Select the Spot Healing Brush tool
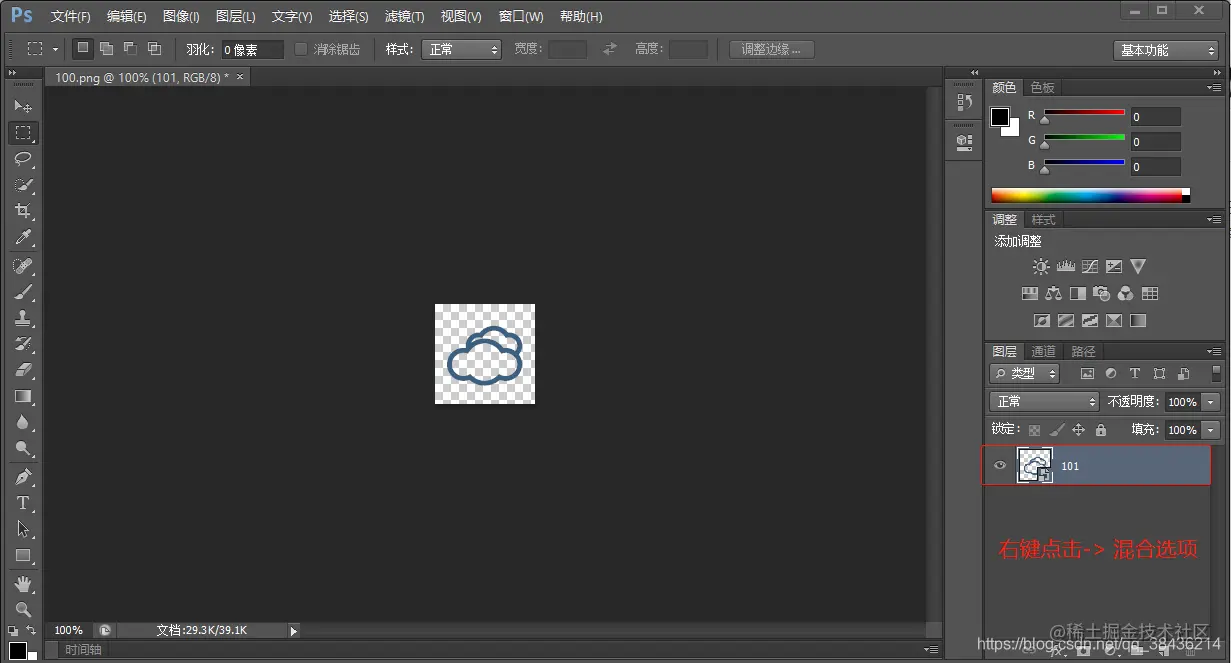 [23, 266]
